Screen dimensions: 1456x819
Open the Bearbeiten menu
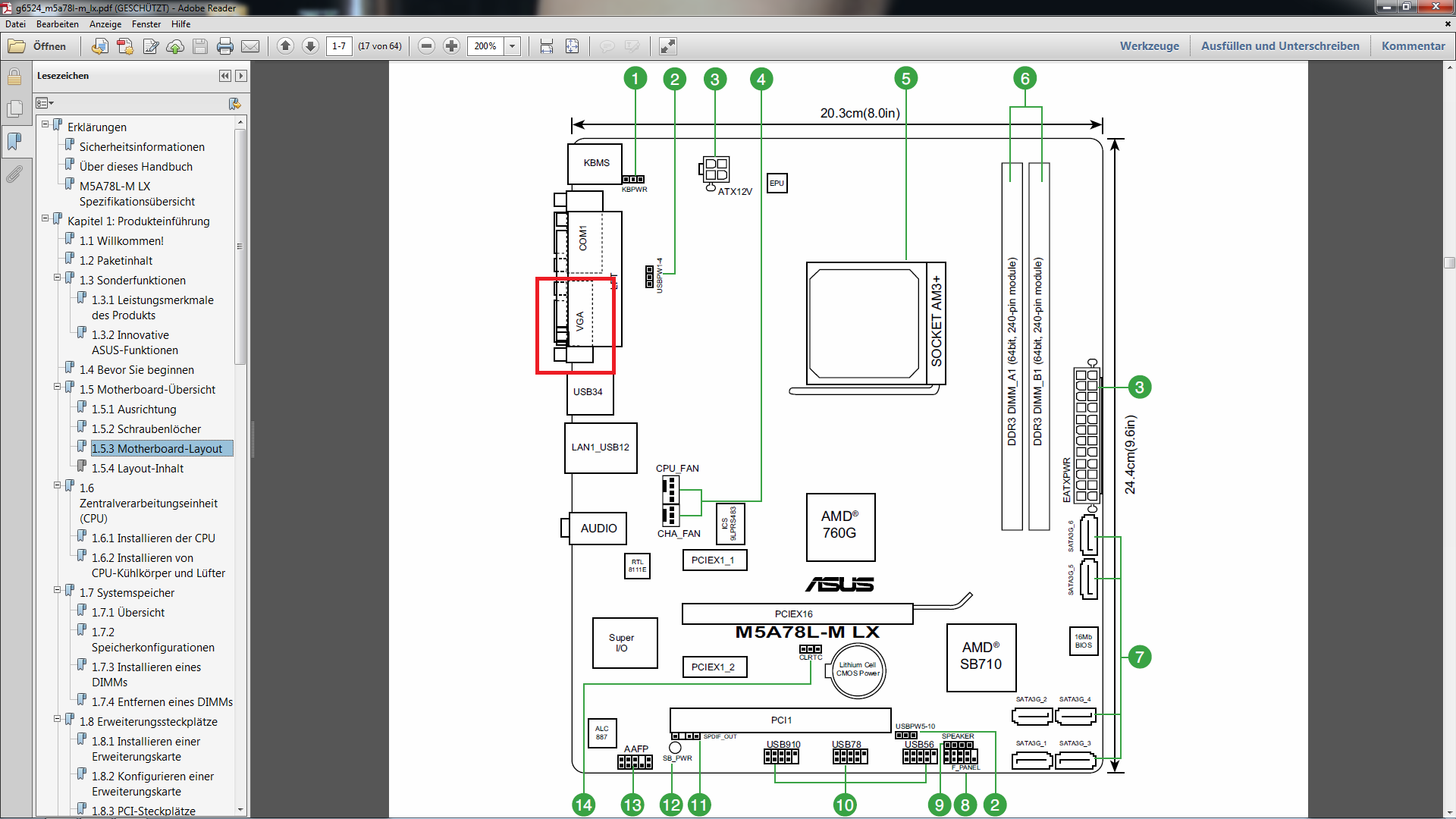click(x=58, y=24)
